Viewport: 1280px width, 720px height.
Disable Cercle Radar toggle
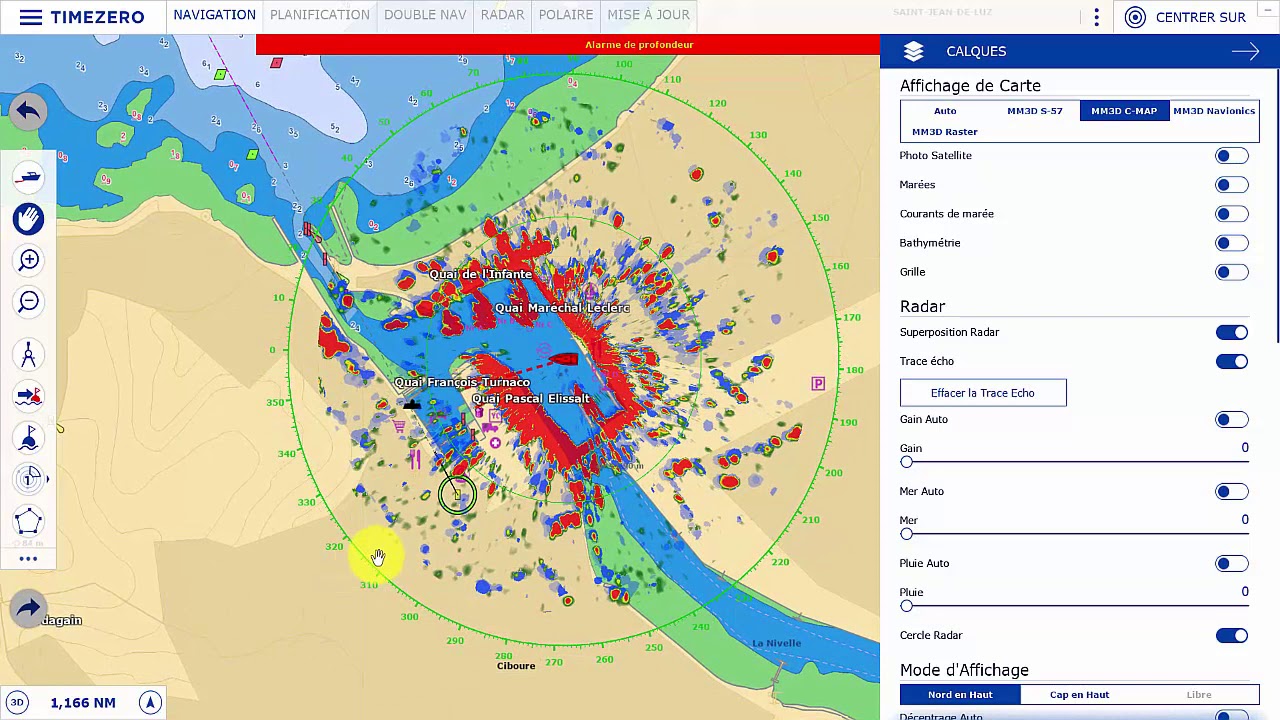click(1231, 635)
